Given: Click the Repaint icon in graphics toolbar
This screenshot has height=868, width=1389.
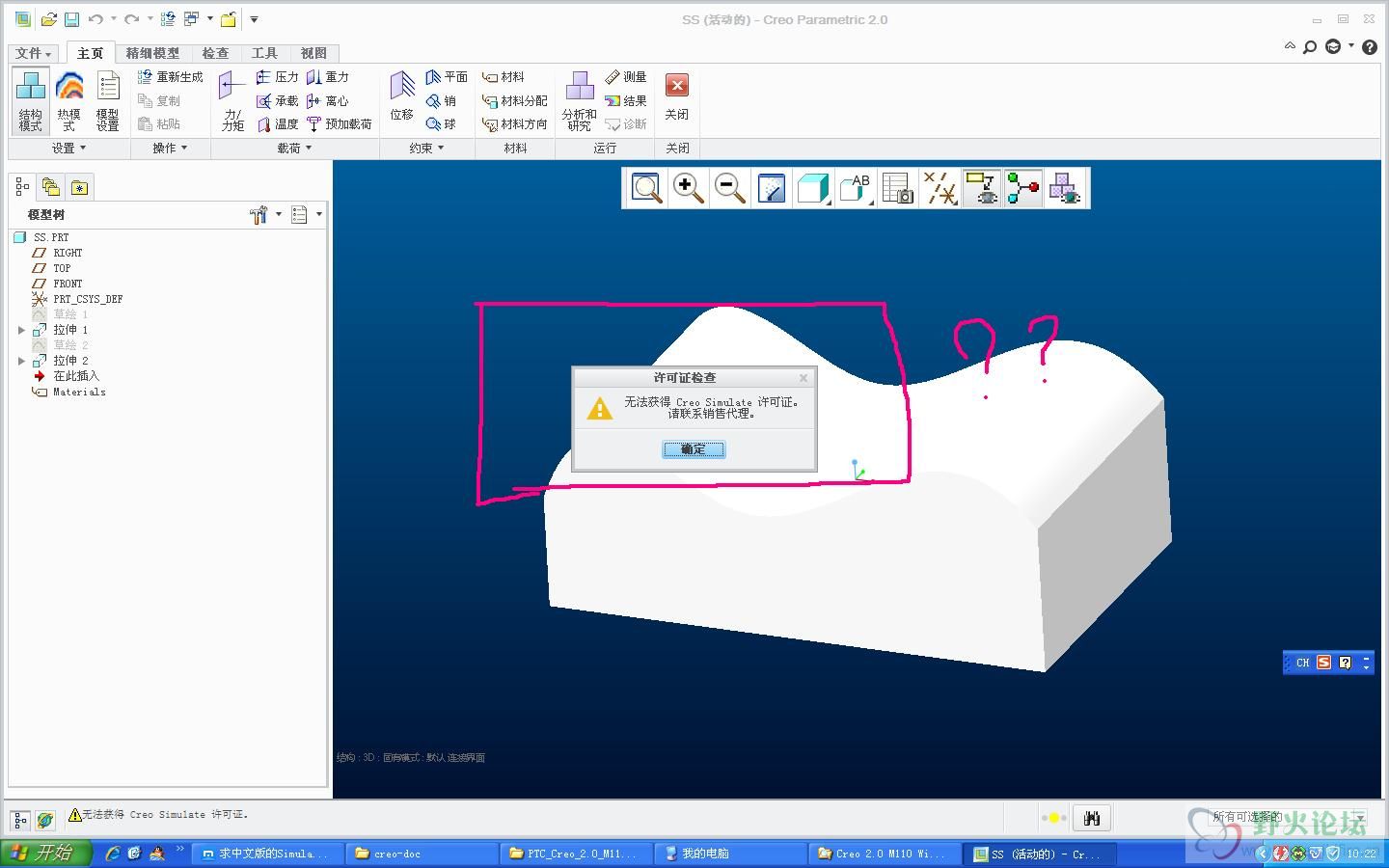Looking at the screenshot, I should (x=772, y=188).
